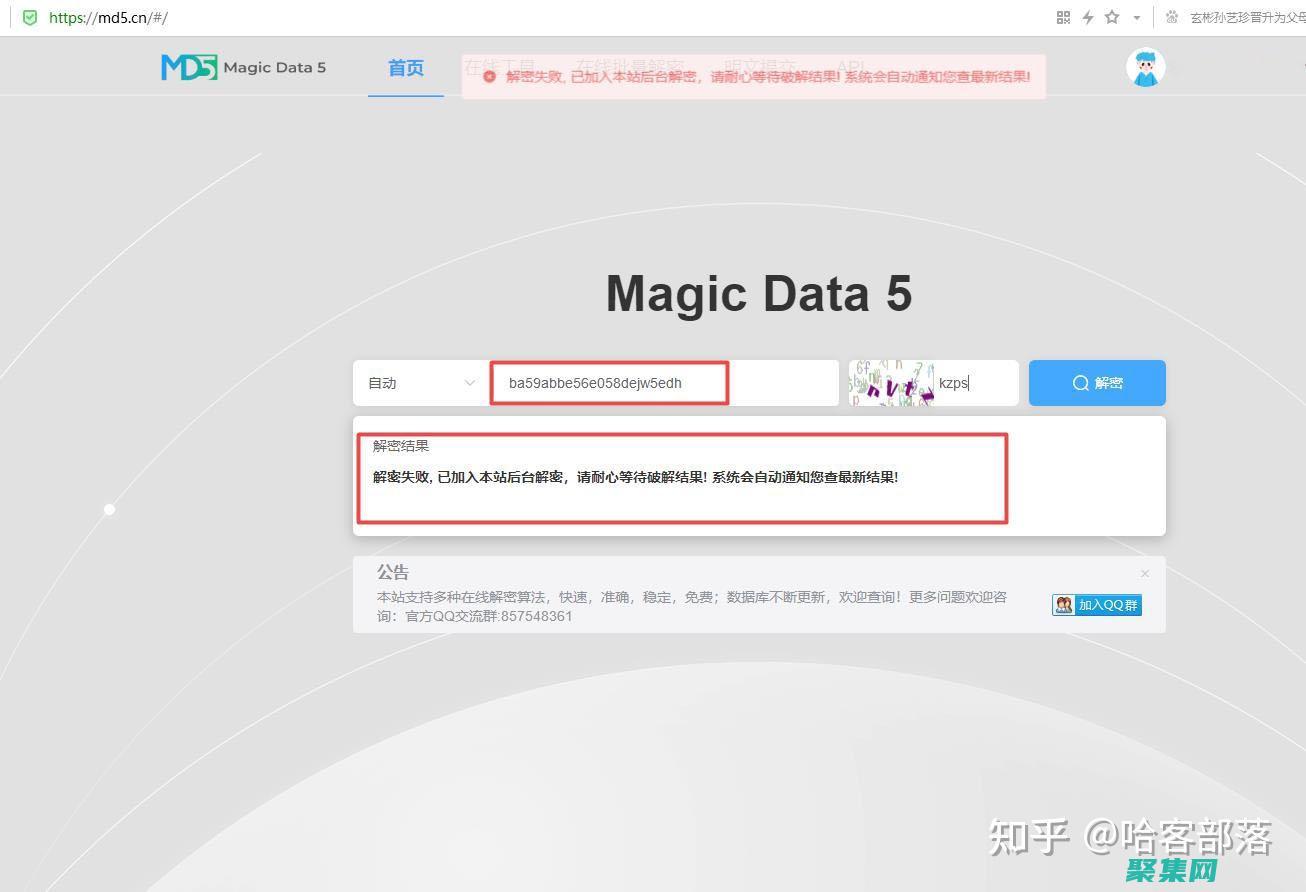Image resolution: width=1306 pixels, height=892 pixels.
Task: Click the green security shield icon
Action: 30,17
